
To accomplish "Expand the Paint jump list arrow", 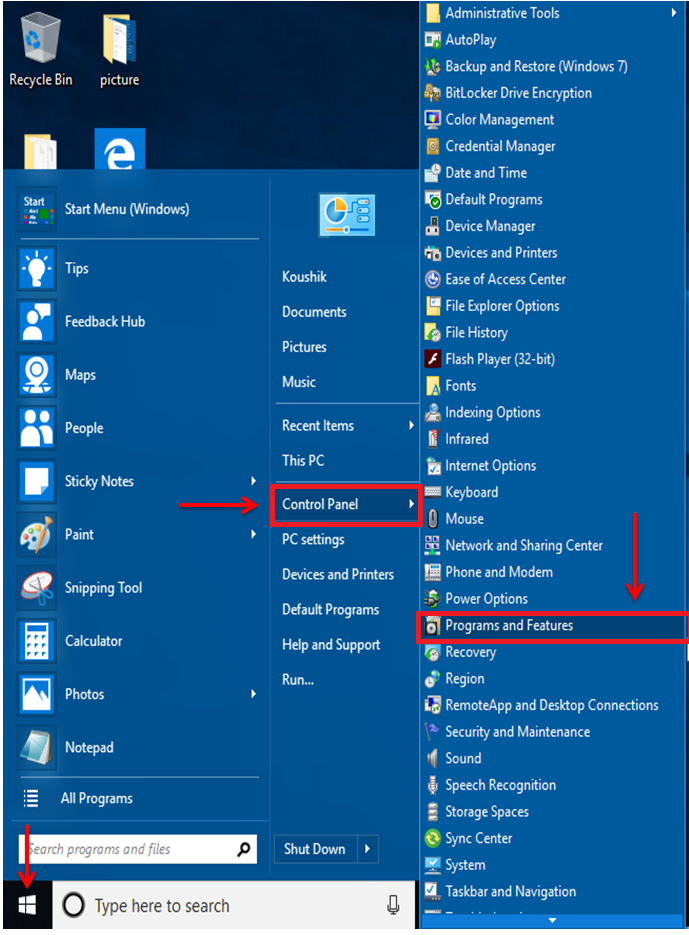I will [254, 534].
